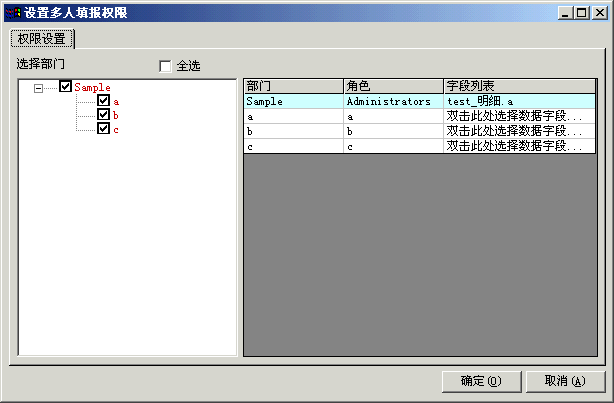
Task: Select department cell b in the table
Action: pyautogui.click(x=294, y=131)
